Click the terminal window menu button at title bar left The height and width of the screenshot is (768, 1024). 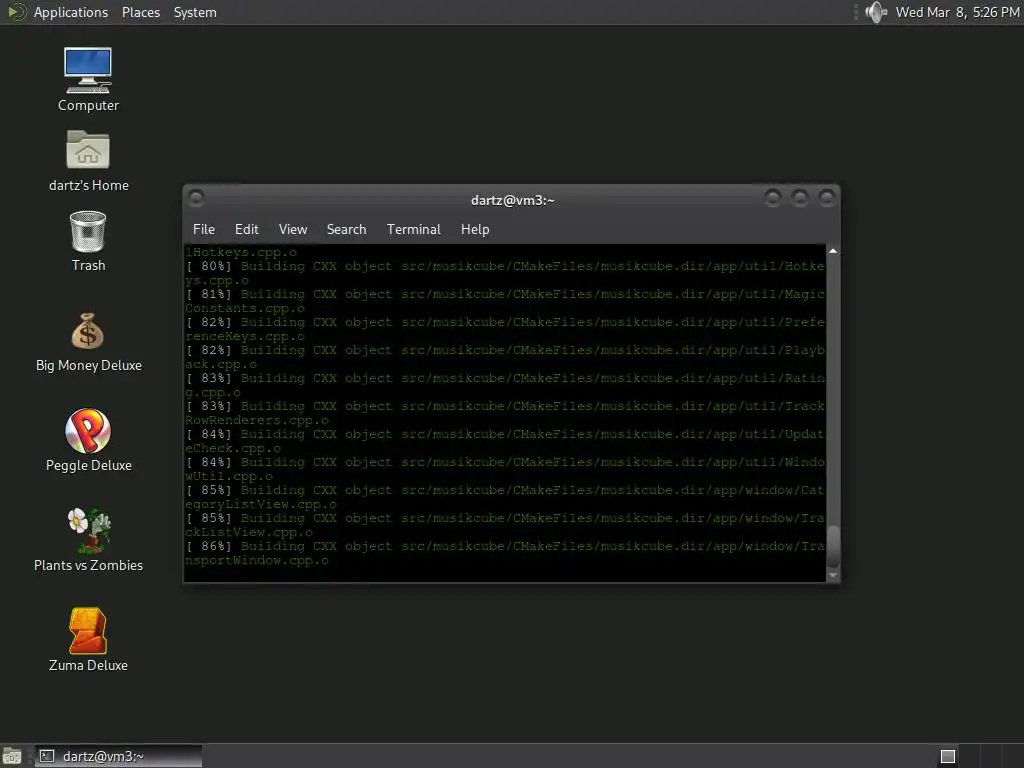[x=195, y=197]
